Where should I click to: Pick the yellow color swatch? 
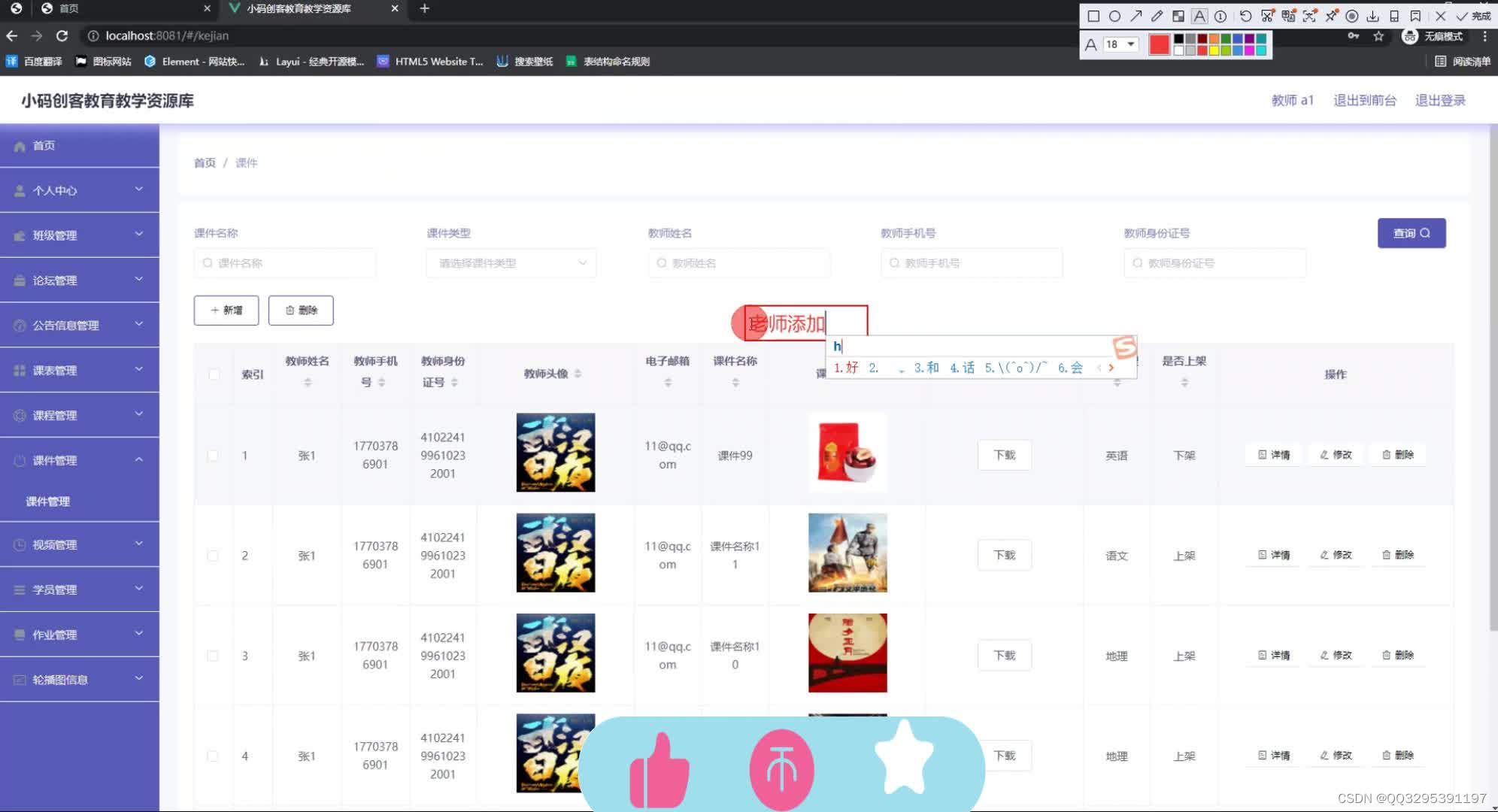pos(1214,50)
